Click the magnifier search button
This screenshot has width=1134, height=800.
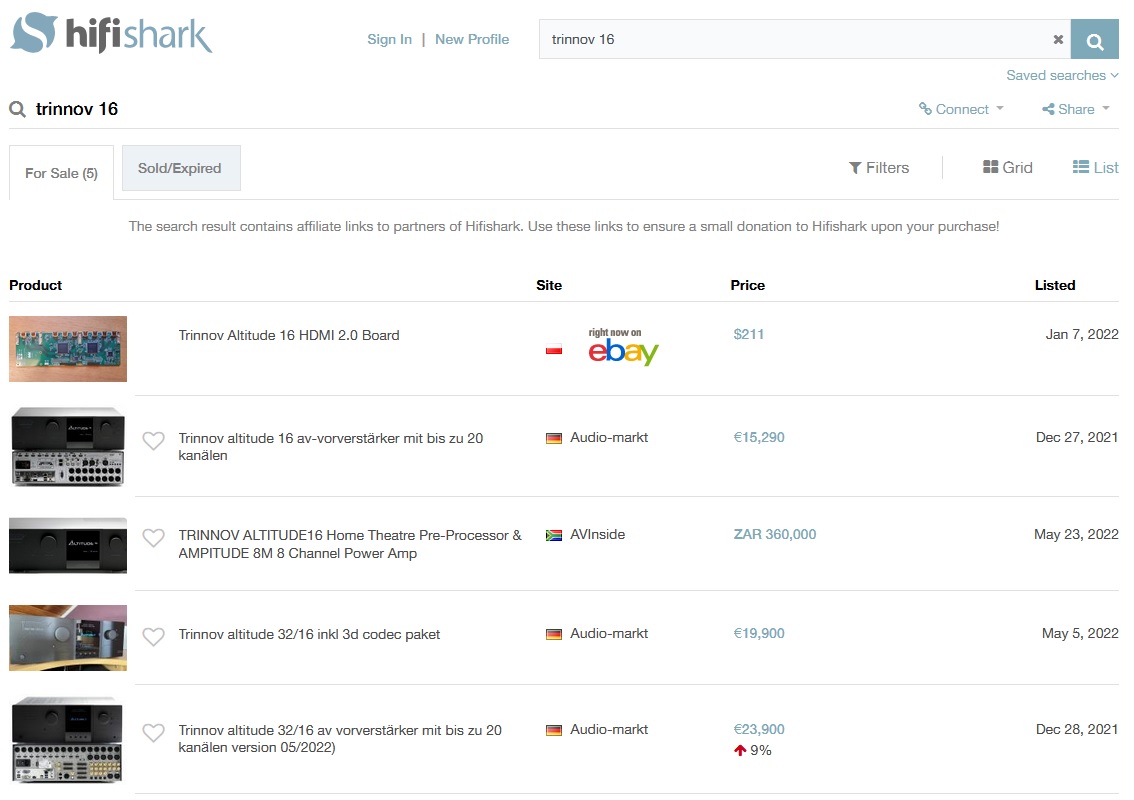[x=1094, y=40]
